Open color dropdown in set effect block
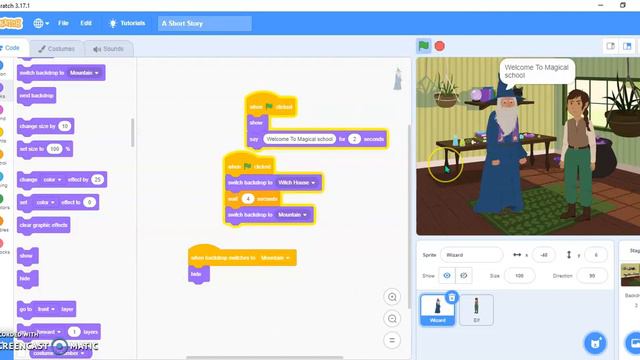 45,202
